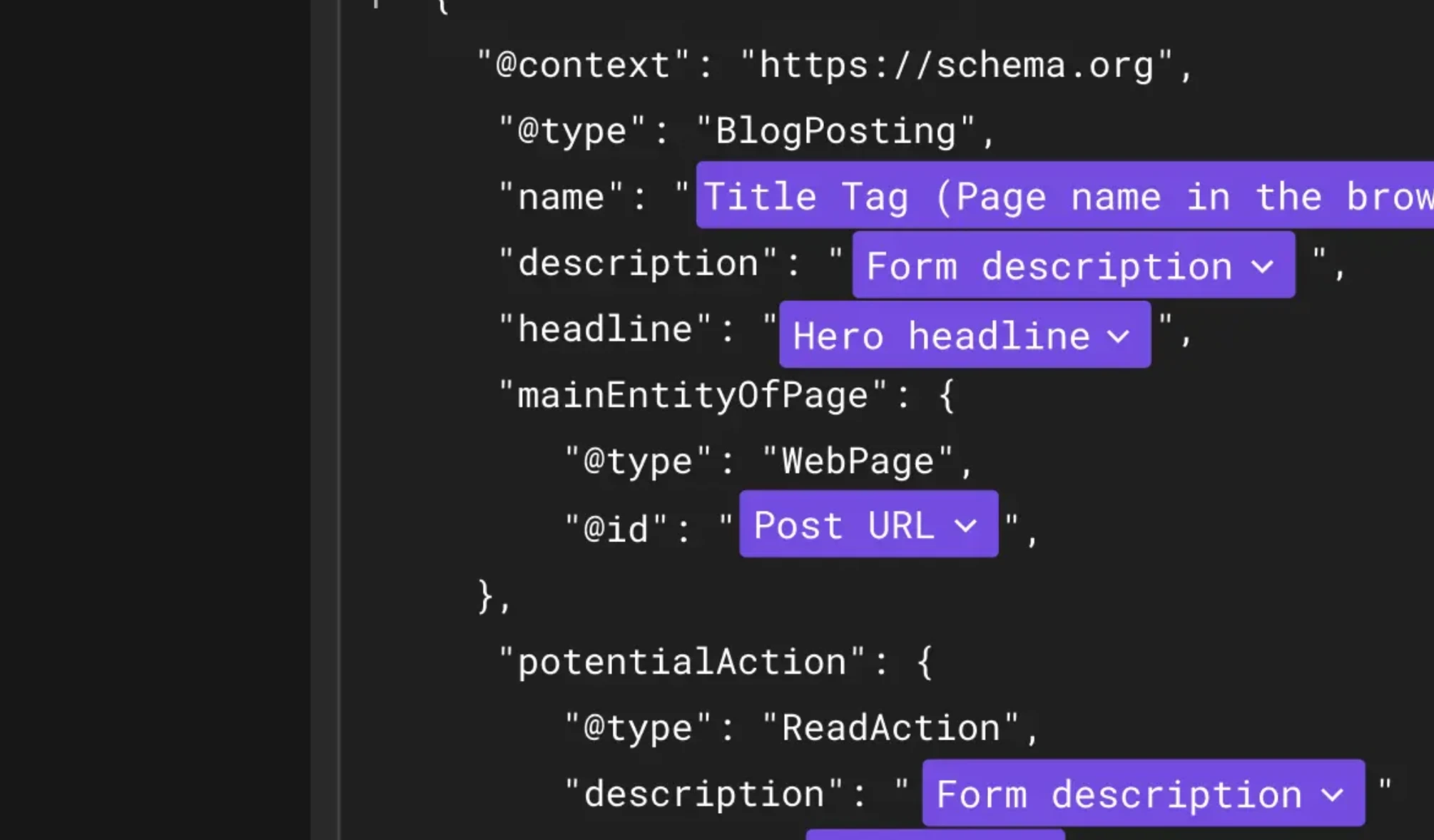Image resolution: width=1434 pixels, height=840 pixels.
Task: Click the https://schema.org string value
Action: [956, 66]
